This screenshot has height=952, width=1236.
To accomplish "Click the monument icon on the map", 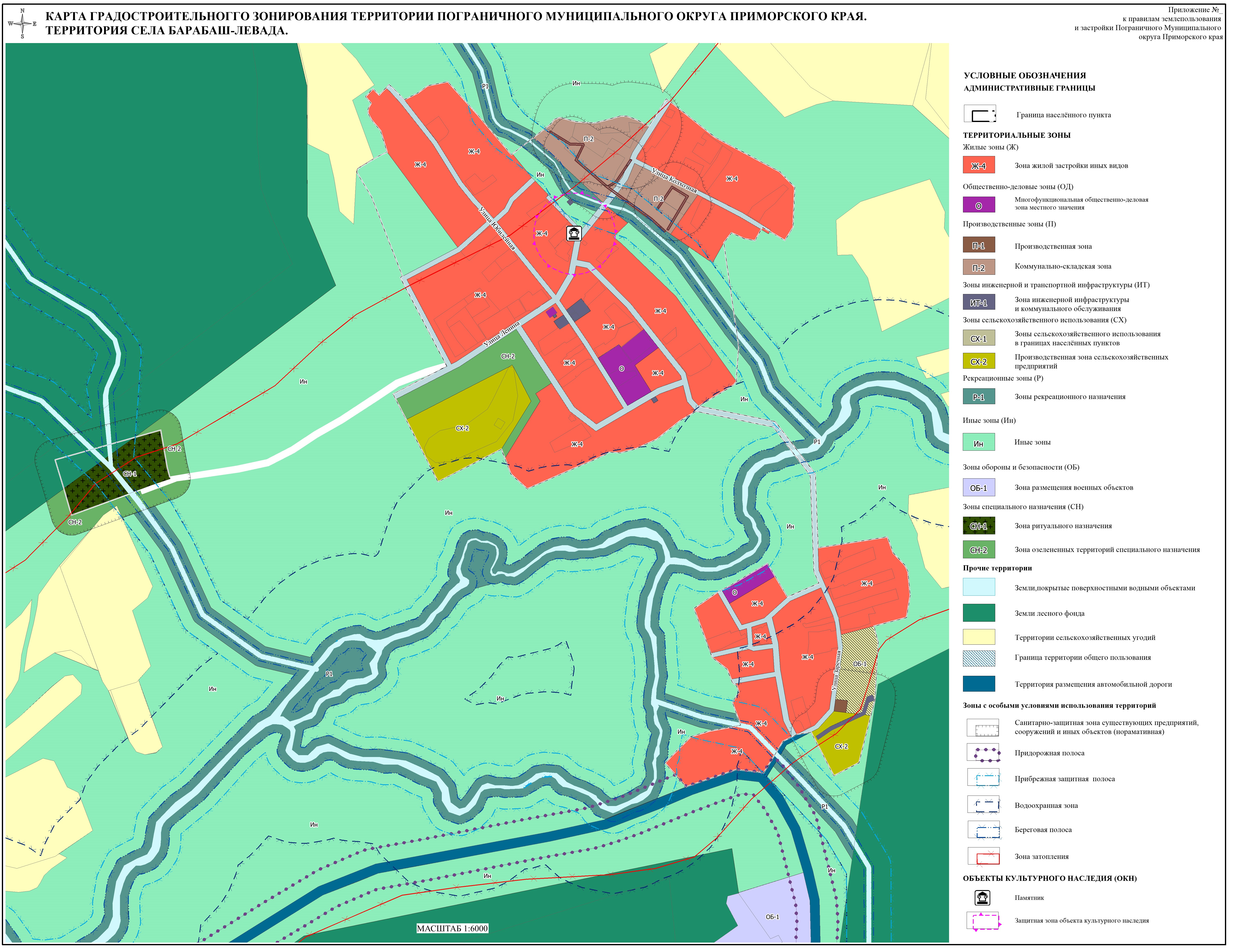I will [x=574, y=233].
